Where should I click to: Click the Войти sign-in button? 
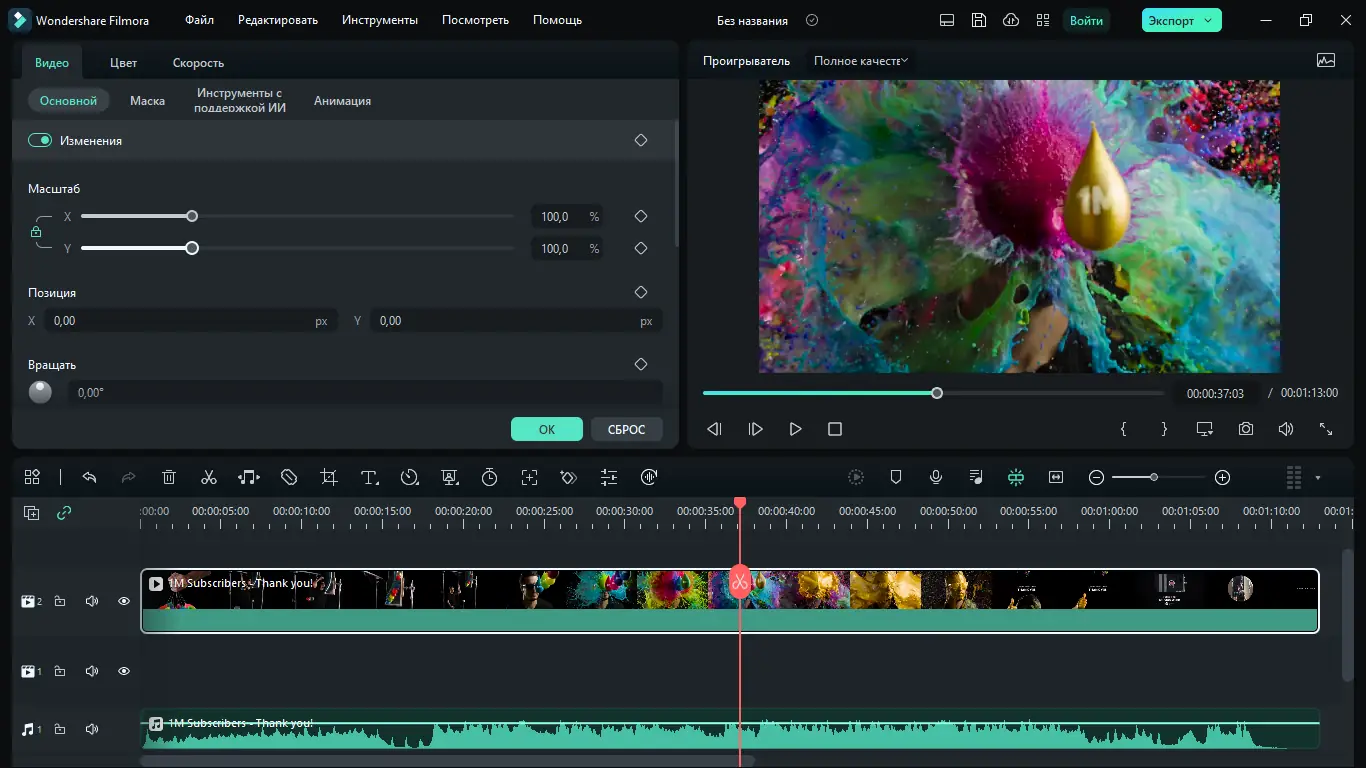tap(1086, 19)
